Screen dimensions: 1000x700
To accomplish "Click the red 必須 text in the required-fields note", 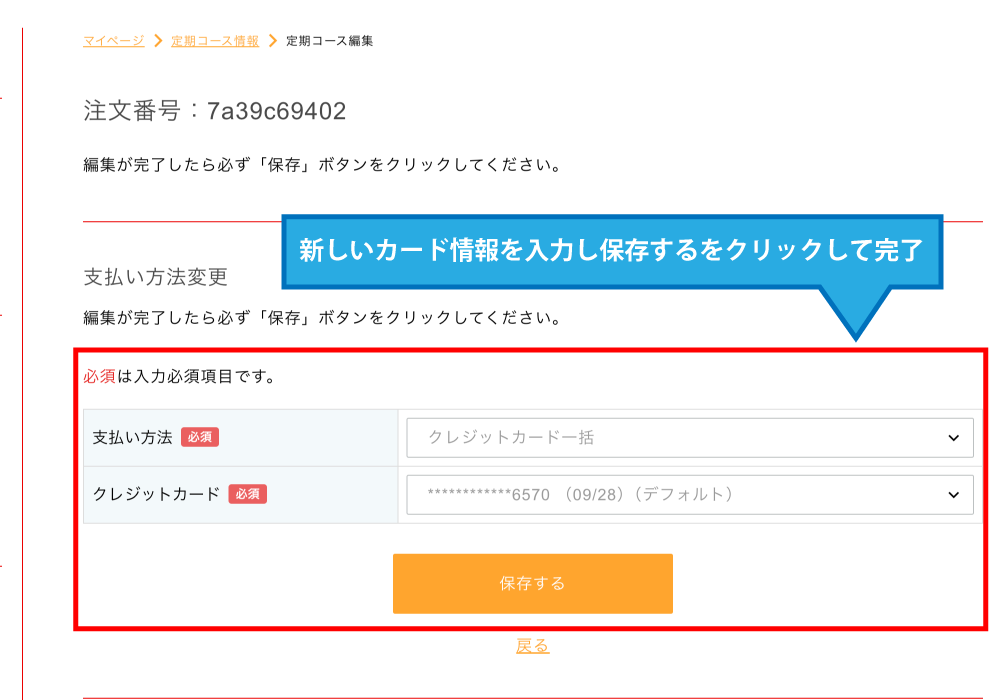I will tap(100, 378).
